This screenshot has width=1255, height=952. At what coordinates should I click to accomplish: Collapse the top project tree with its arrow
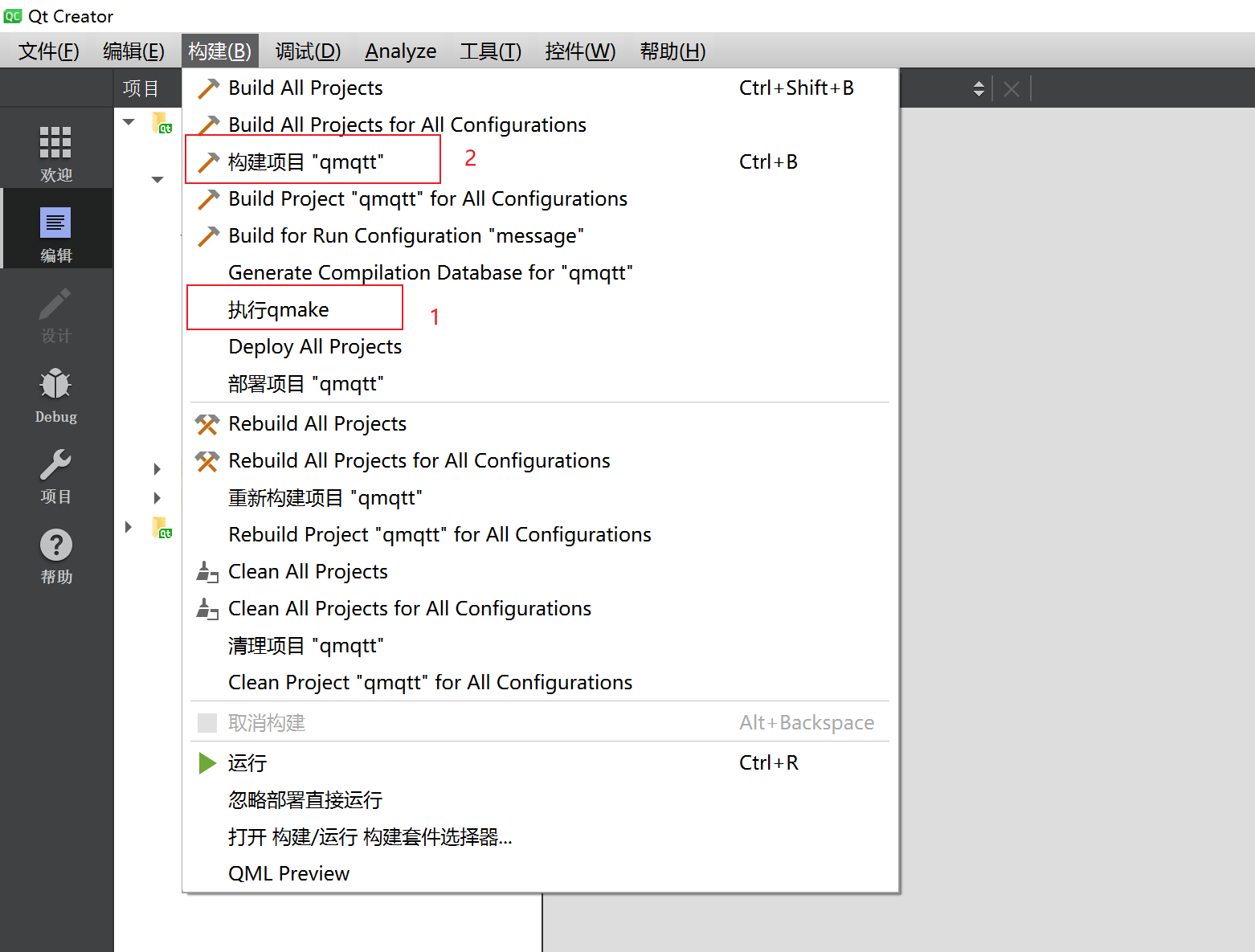(128, 121)
